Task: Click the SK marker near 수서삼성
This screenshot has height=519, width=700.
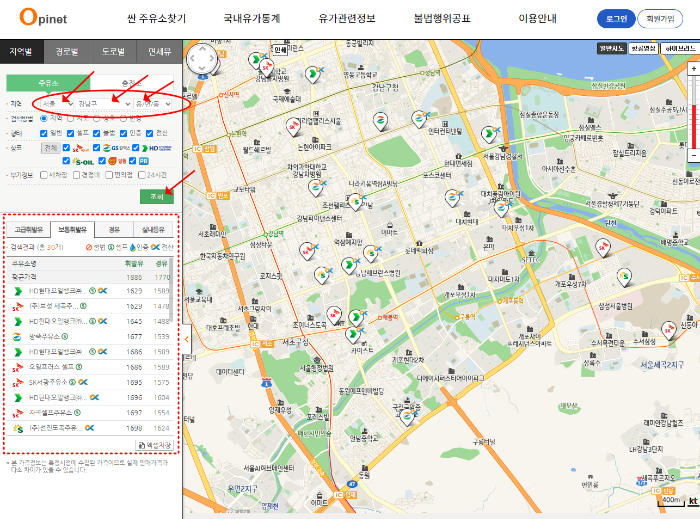Action: (x=669, y=330)
